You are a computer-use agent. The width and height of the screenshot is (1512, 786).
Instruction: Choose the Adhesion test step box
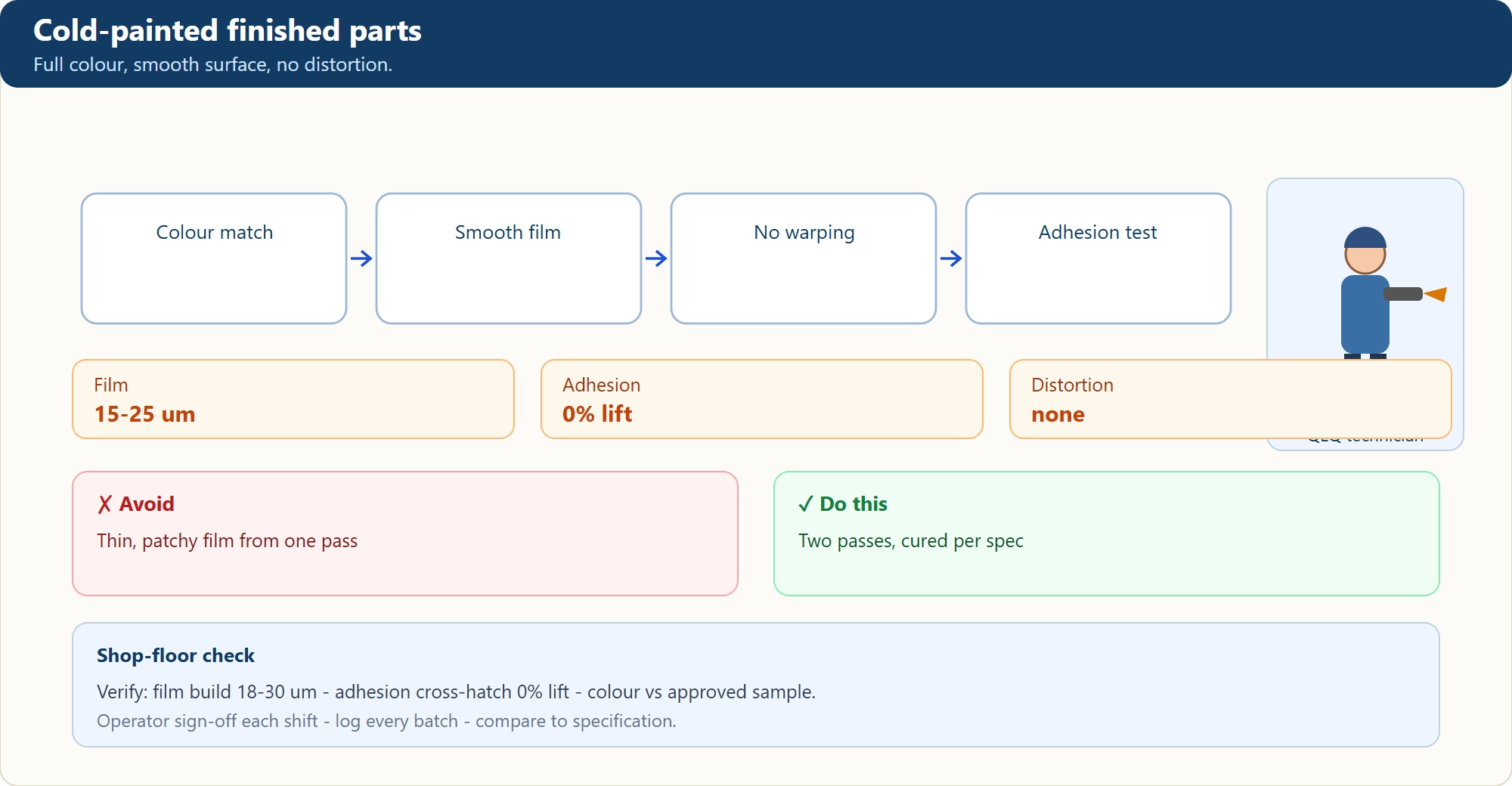pyautogui.click(x=1098, y=258)
